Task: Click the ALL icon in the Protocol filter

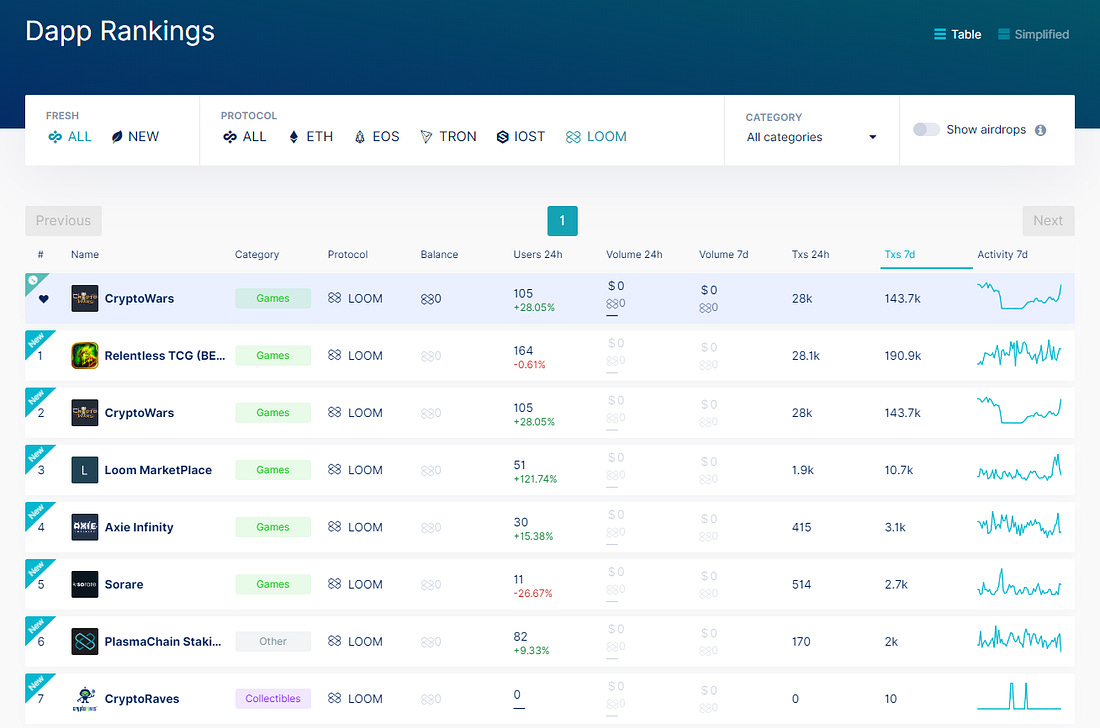Action: pyautogui.click(x=229, y=137)
